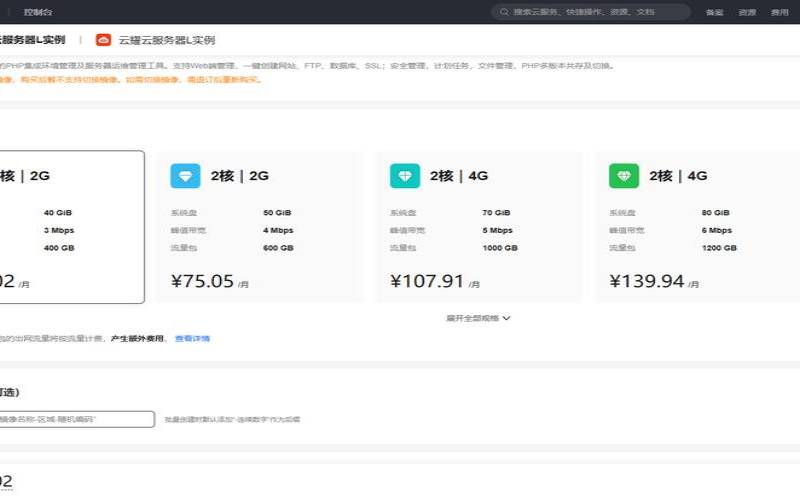This screenshot has width=800, height=500.
Task: Click the ¥139.94 price text
Action: click(x=646, y=281)
